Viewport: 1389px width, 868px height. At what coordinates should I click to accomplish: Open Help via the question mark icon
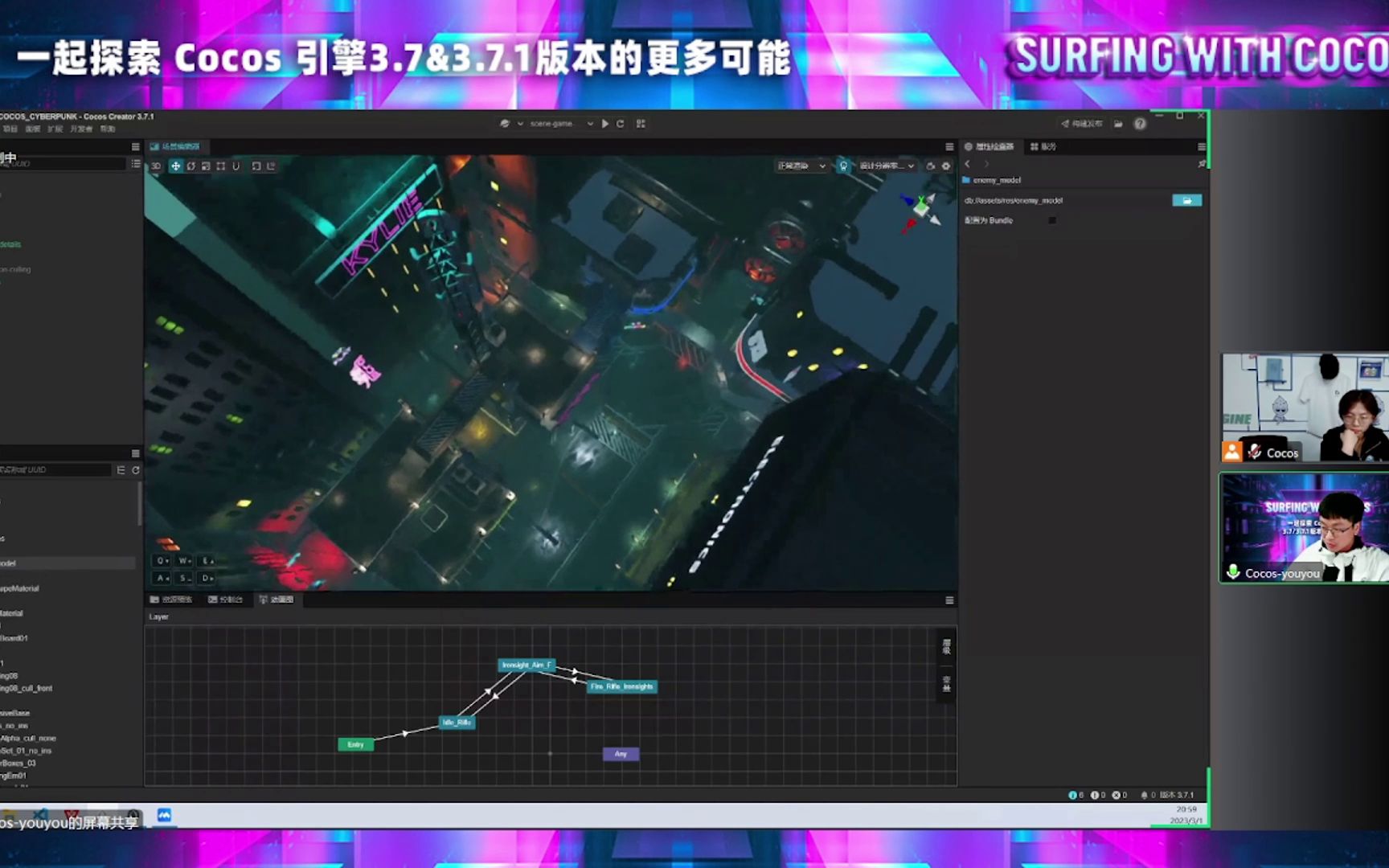tap(1140, 123)
